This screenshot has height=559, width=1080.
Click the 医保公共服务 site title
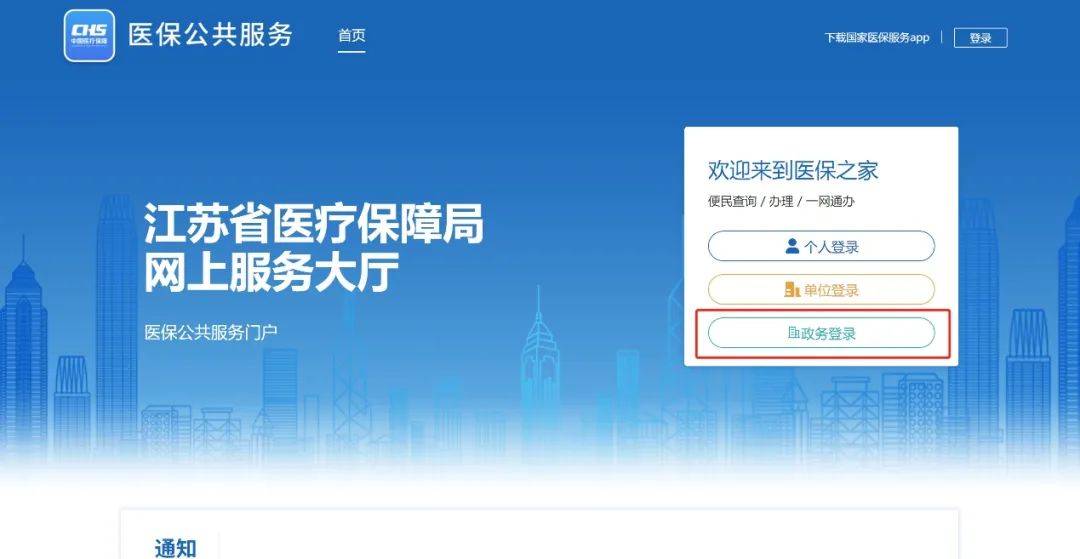pyautogui.click(x=211, y=34)
